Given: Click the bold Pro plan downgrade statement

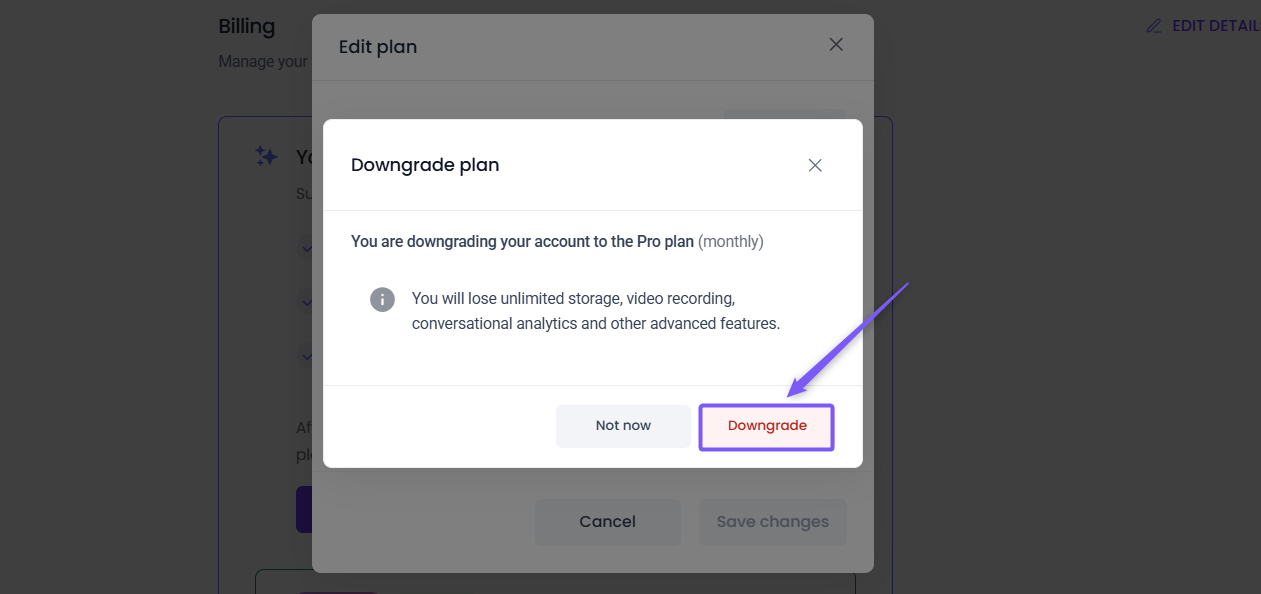Looking at the screenshot, I should coord(522,242).
